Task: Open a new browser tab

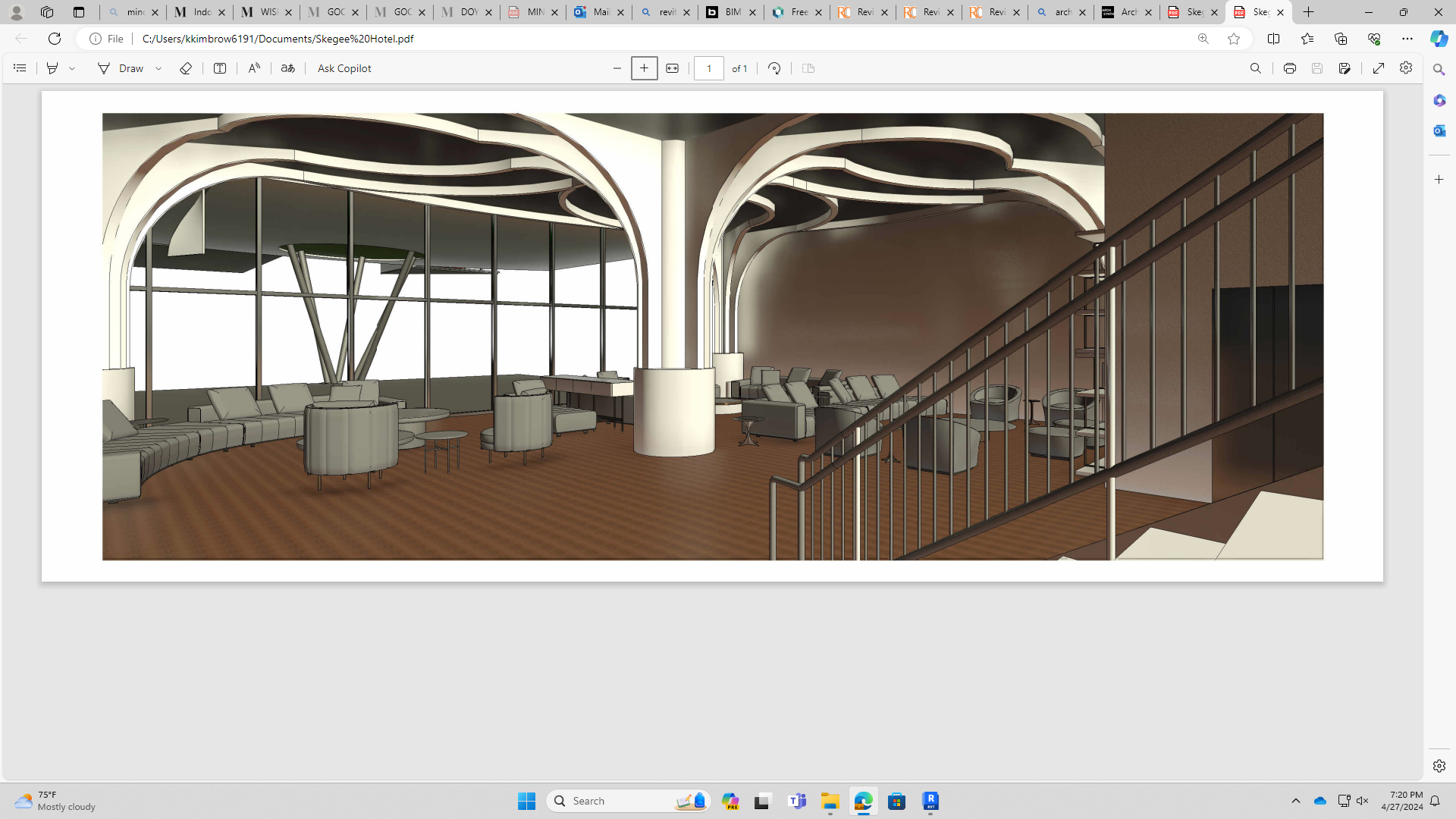Action: (x=1309, y=12)
